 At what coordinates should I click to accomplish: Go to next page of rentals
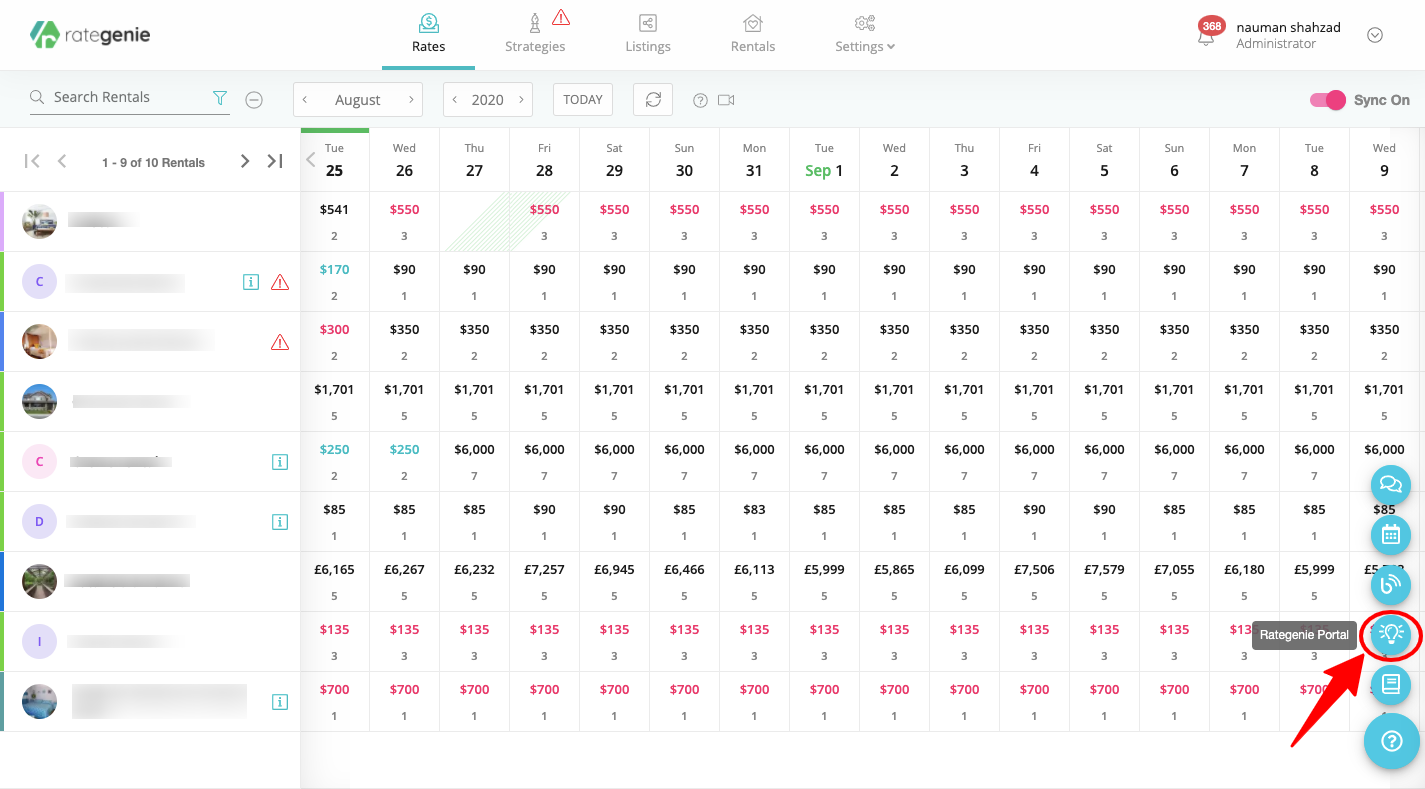(245, 161)
